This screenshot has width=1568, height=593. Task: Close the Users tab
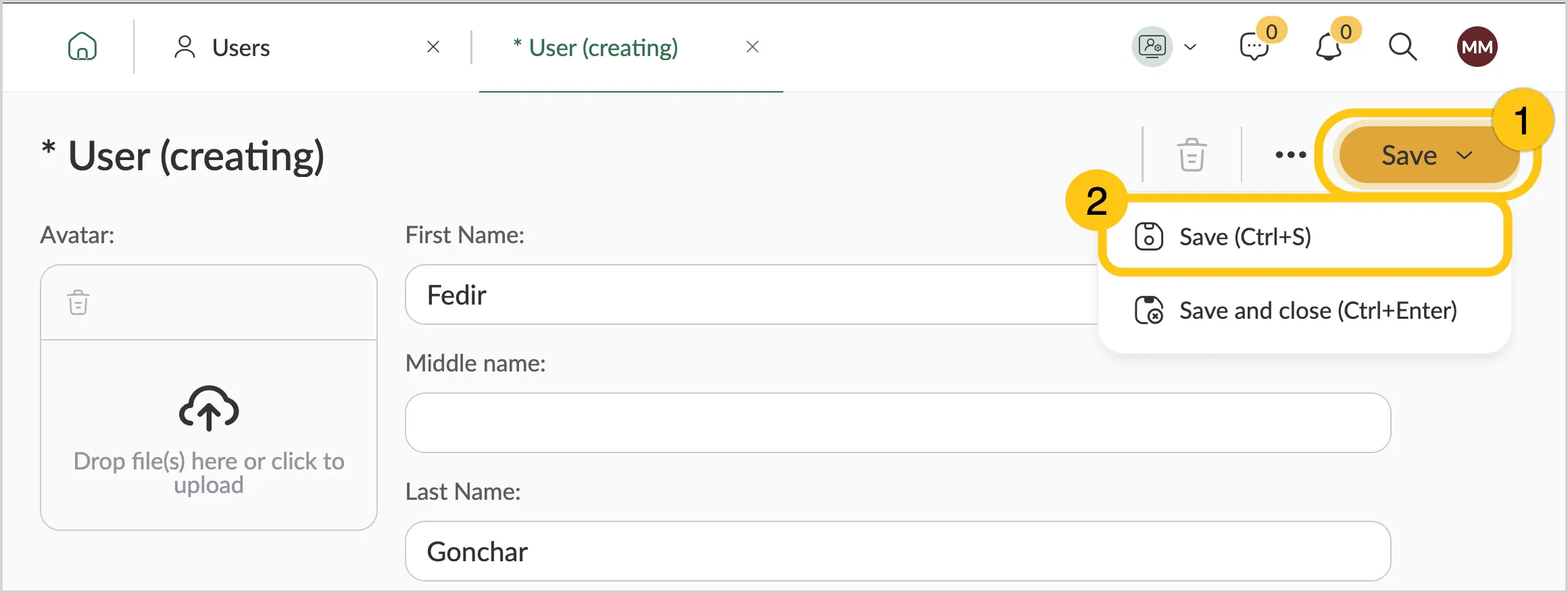pyautogui.click(x=433, y=47)
